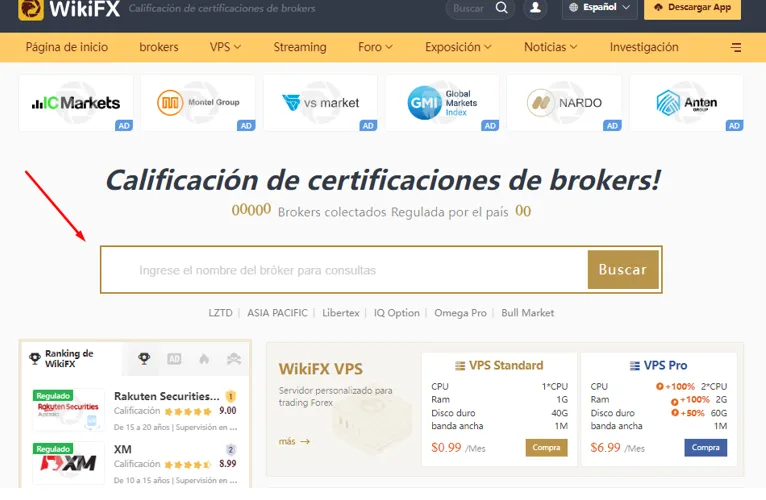The image size is (766, 500).
Task: Click the ASIA PACIFIC suggested search
Action: pyautogui.click(x=277, y=313)
